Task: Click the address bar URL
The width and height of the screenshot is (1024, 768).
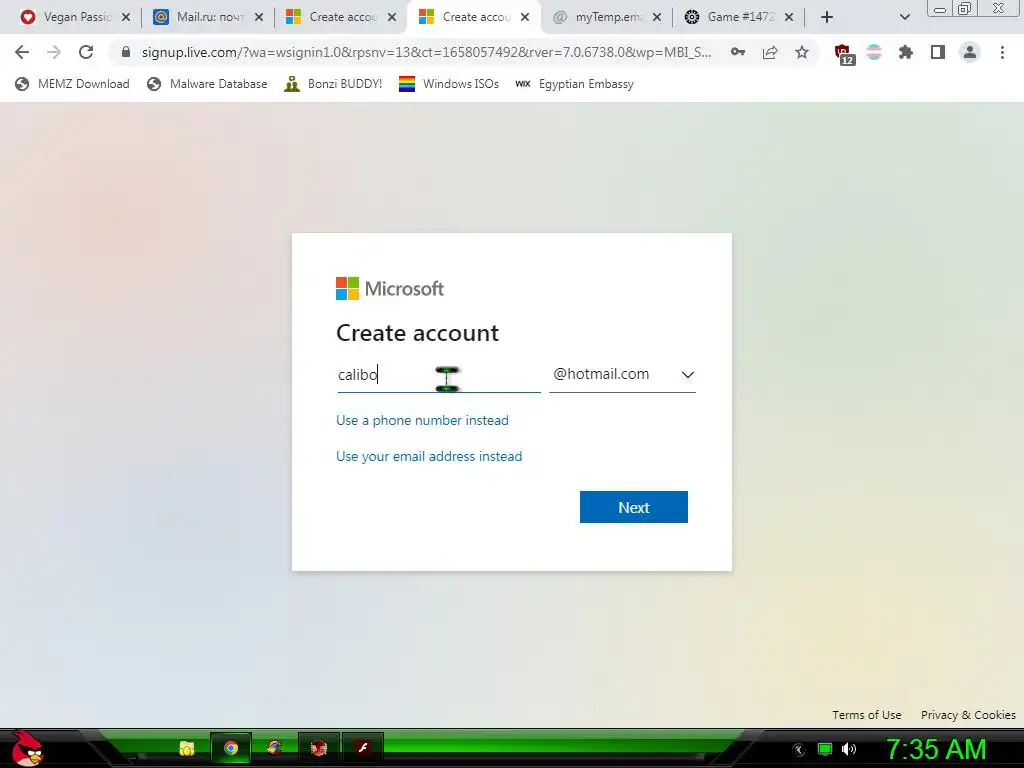Action: point(426,52)
